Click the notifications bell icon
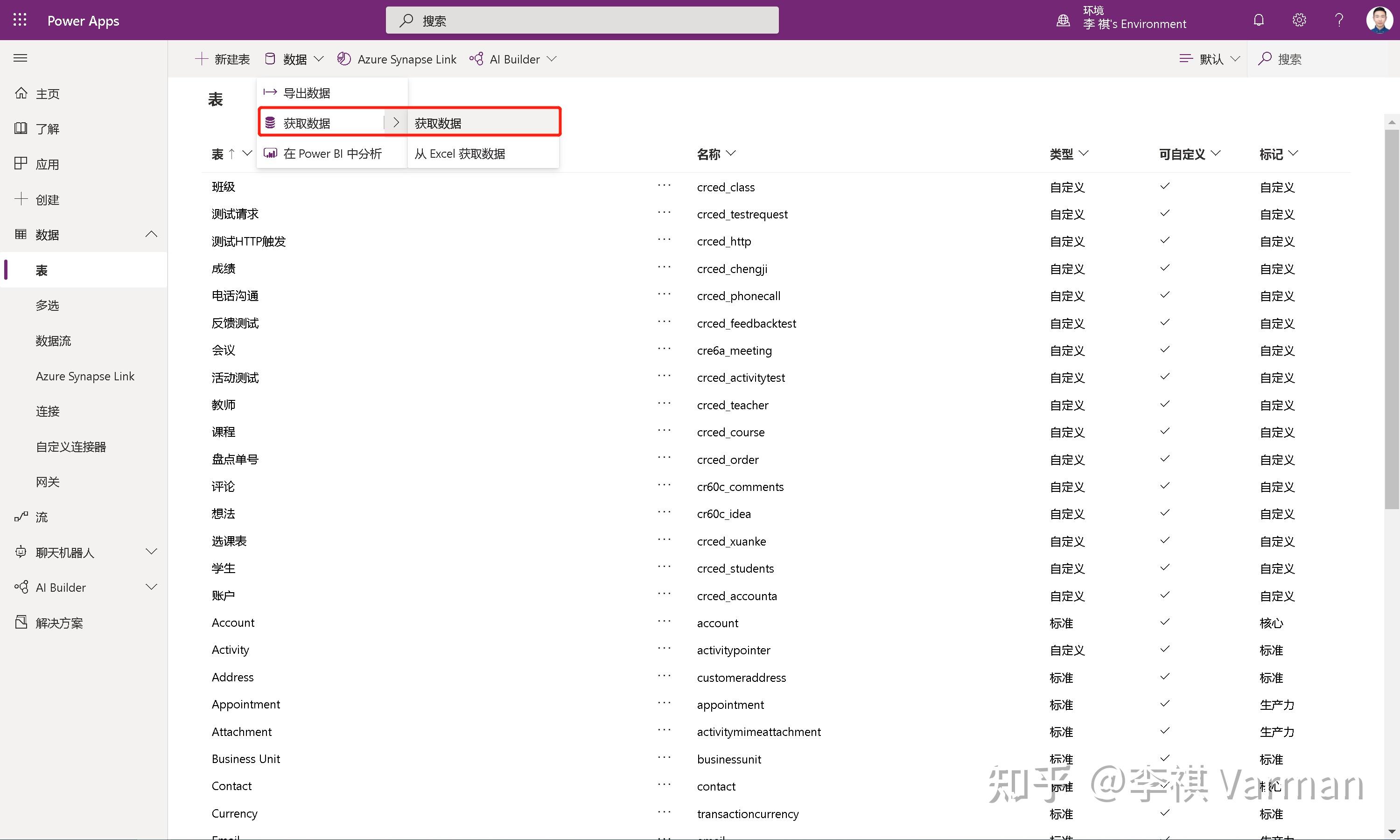This screenshot has width=1400, height=840. click(x=1259, y=21)
